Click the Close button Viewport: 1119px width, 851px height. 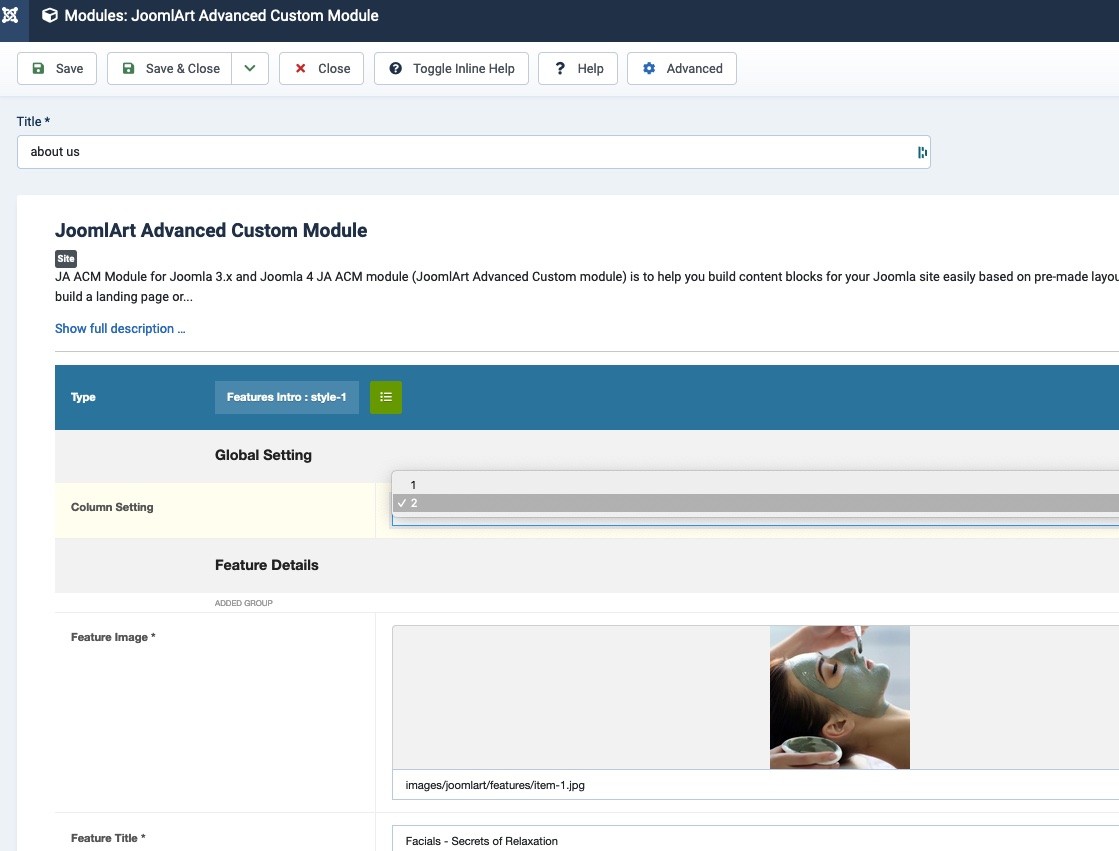point(321,69)
